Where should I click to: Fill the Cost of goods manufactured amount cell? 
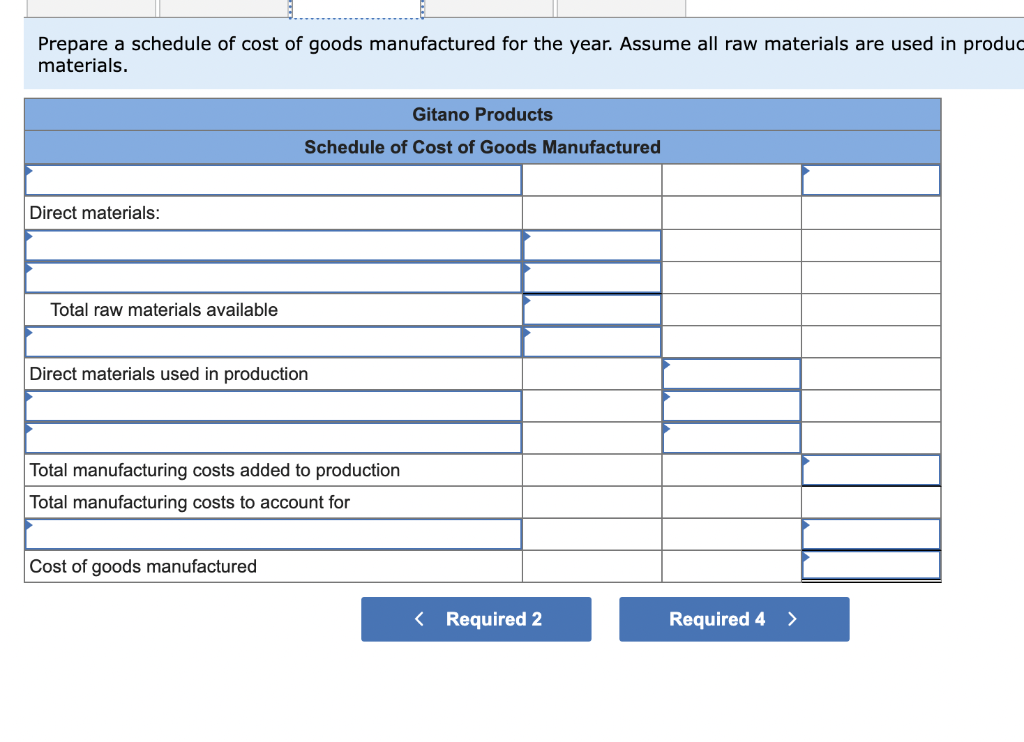click(870, 565)
